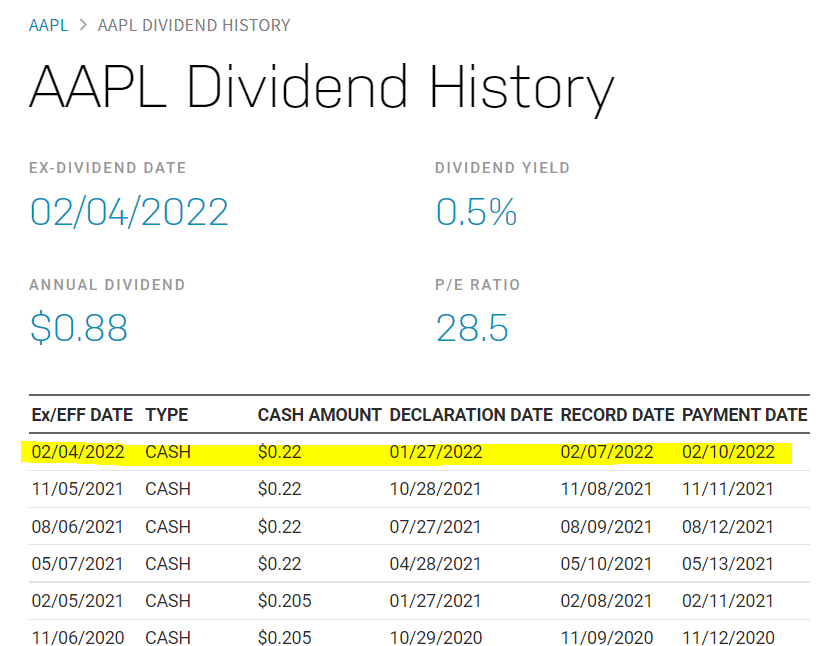Click the DECLARATION DATE column header
Viewport: 840px width, 646px height.
pos(471,415)
